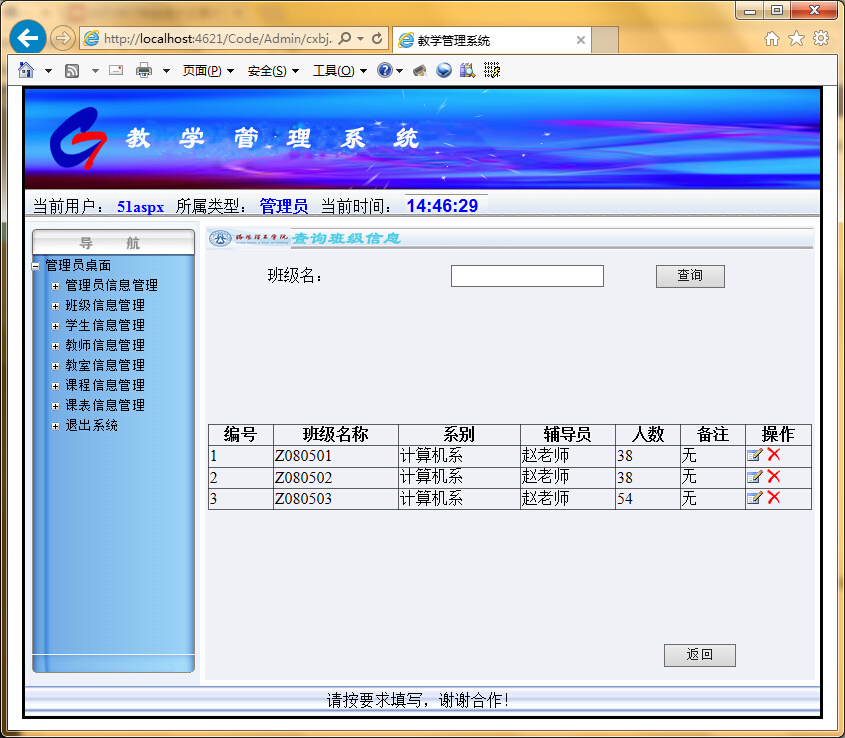The image size is (845, 738).
Task: Collapse the 管理员桌面 tree node
Action: [x=36, y=266]
